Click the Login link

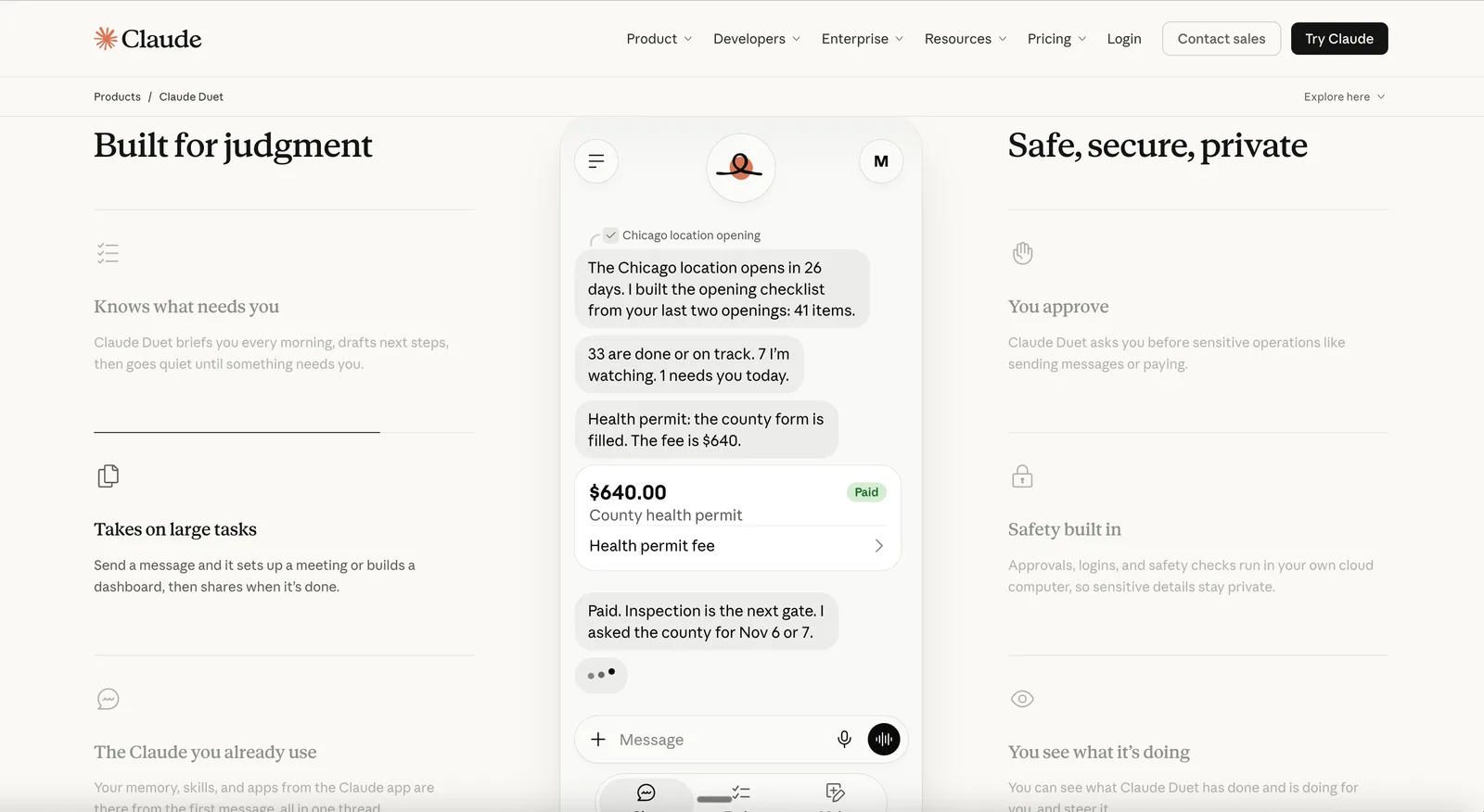[1124, 39]
